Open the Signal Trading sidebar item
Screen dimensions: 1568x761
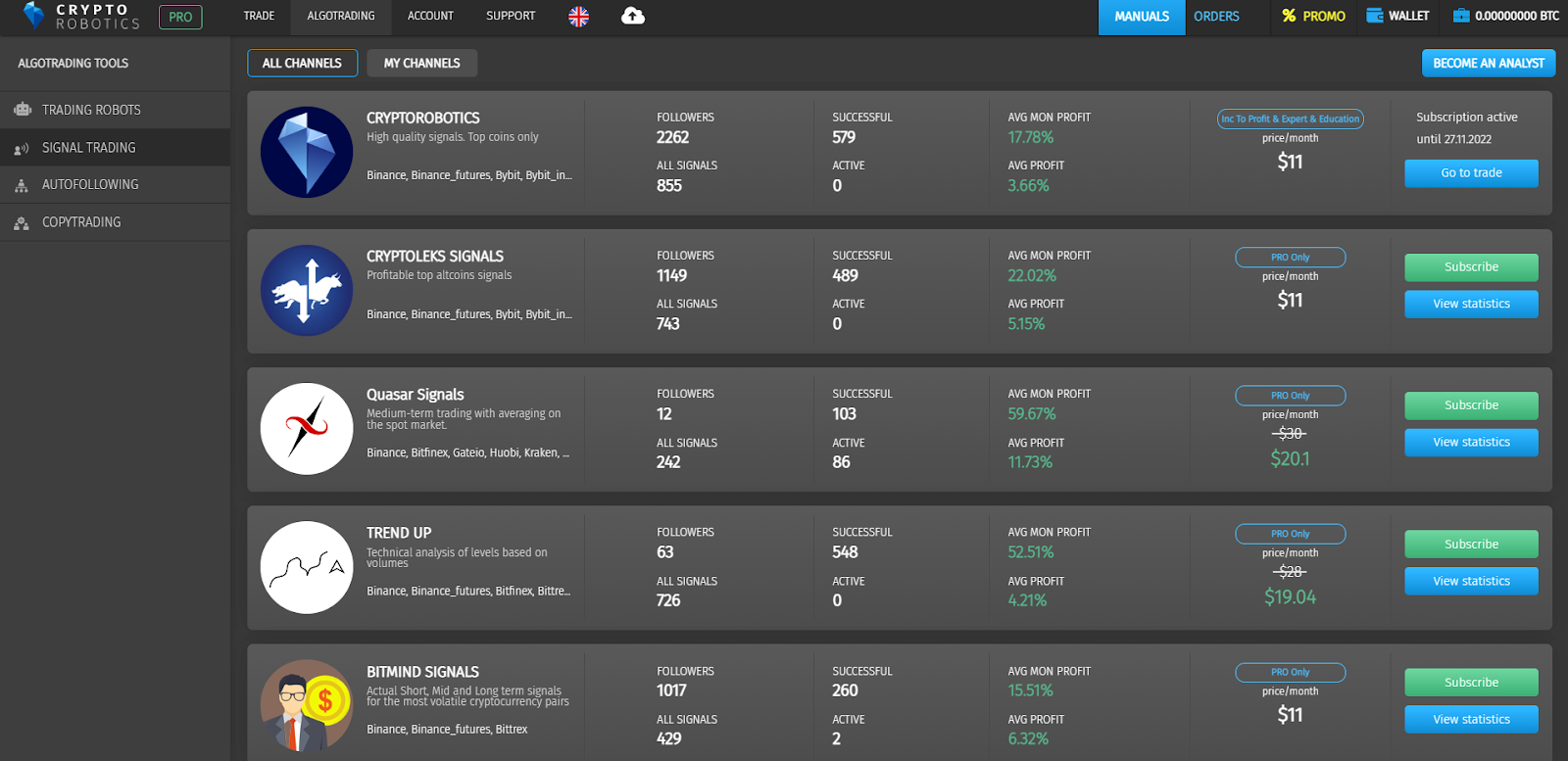coord(115,148)
